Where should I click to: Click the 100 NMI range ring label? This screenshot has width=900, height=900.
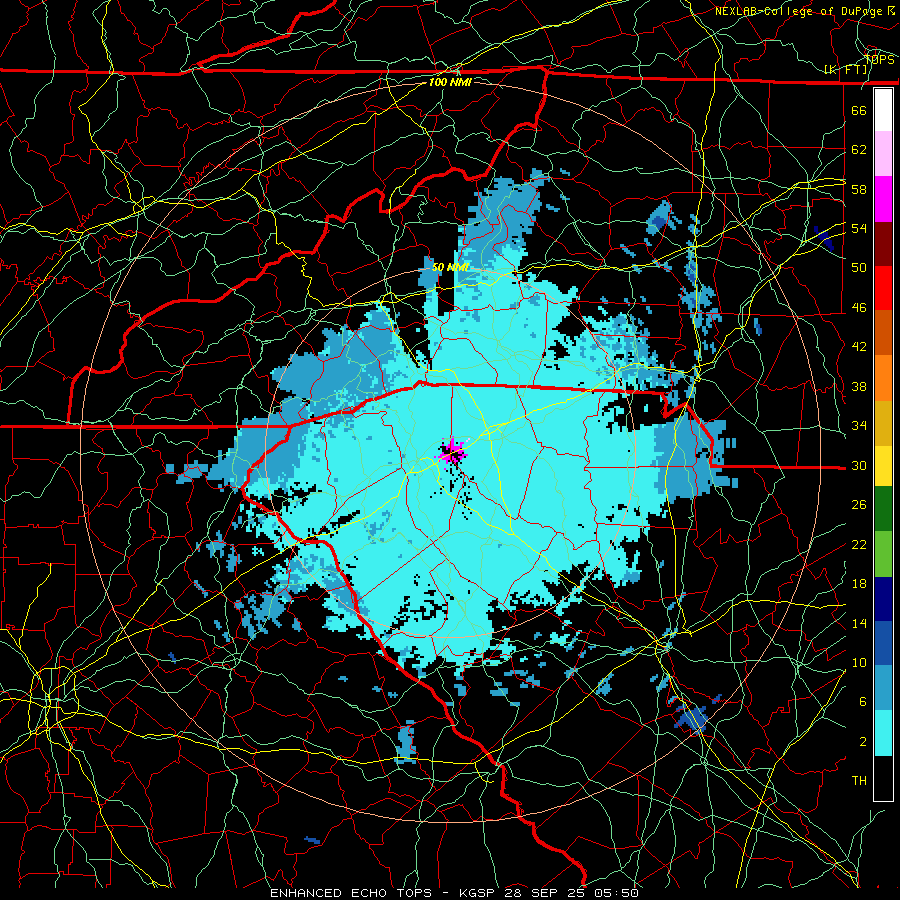click(450, 82)
